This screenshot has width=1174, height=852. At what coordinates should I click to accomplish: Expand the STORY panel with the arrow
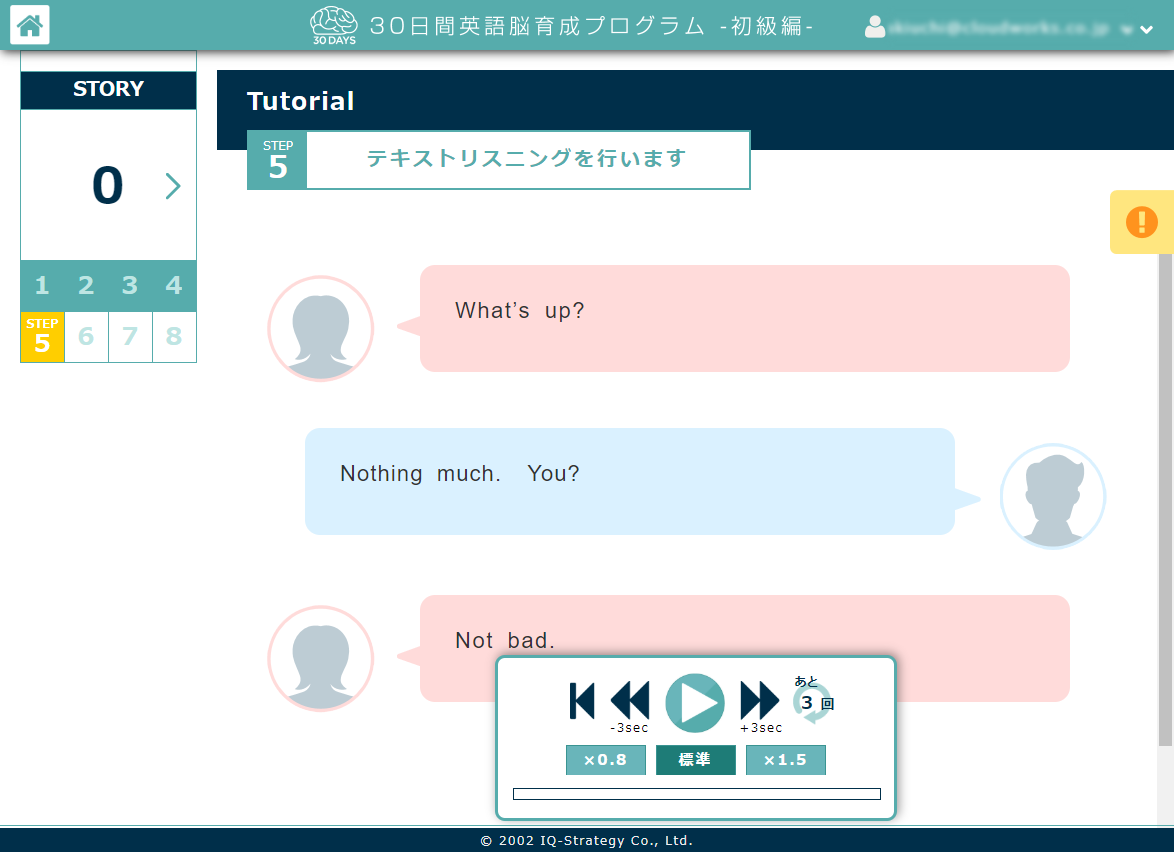(x=173, y=186)
